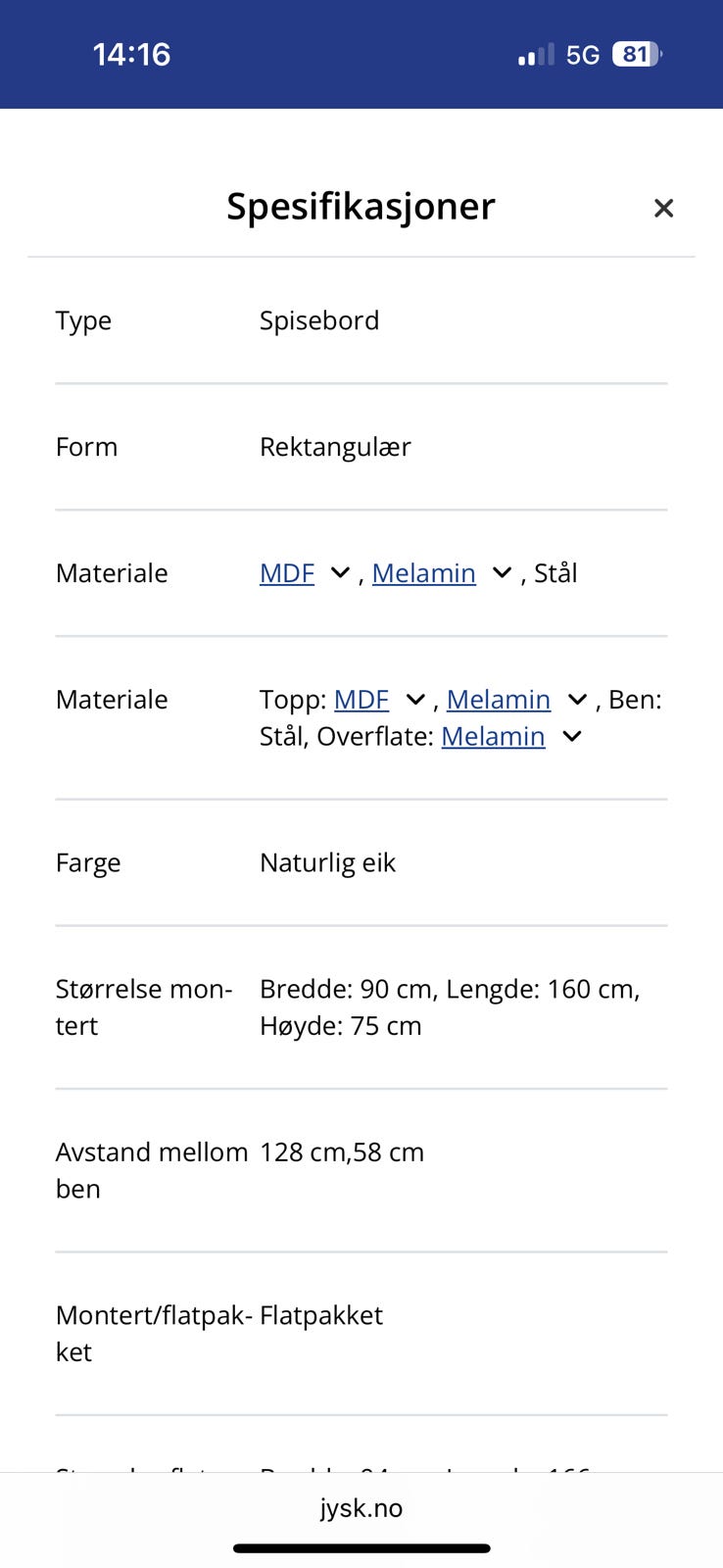723x1568 pixels.
Task: Open the MDF material link
Action: point(285,573)
